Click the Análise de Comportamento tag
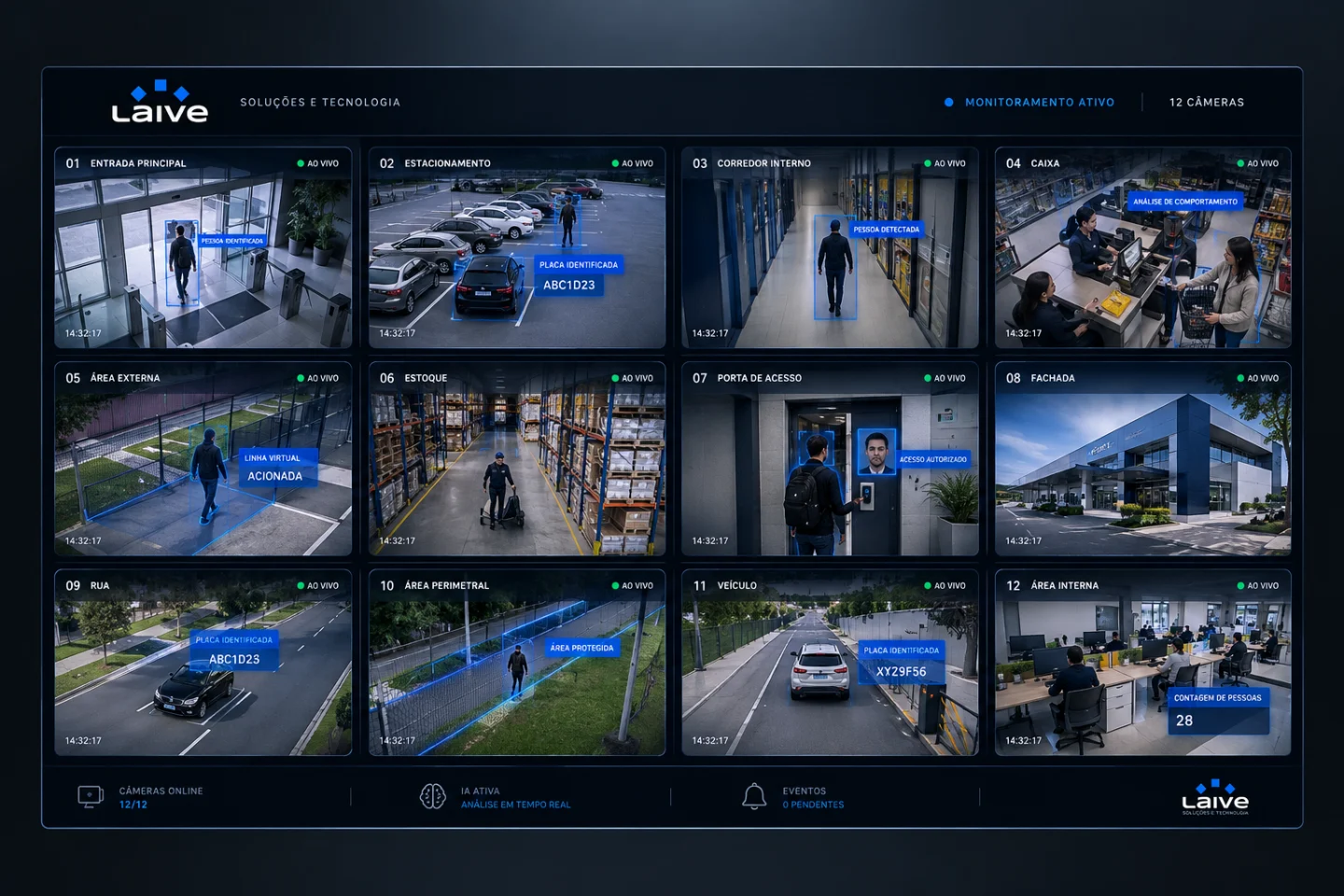This screenshot has width=1344, height=896. click(x=1185, y=202)
